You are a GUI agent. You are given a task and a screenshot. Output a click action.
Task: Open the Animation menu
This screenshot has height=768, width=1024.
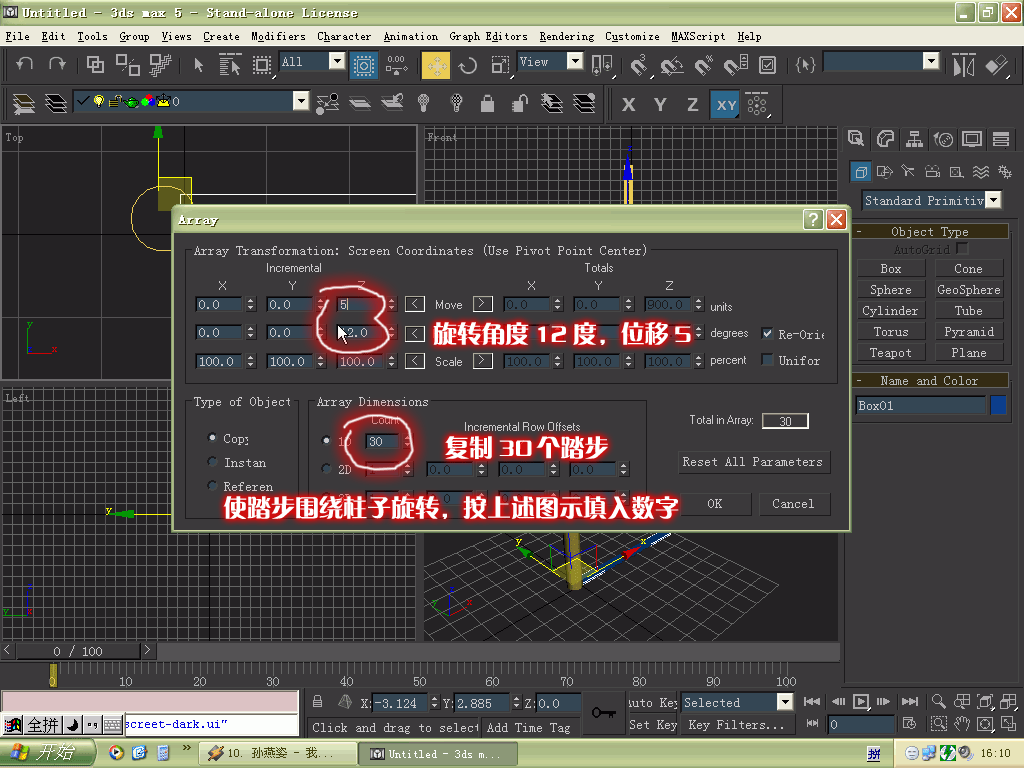pyautogui.click(x=411, y=37)
